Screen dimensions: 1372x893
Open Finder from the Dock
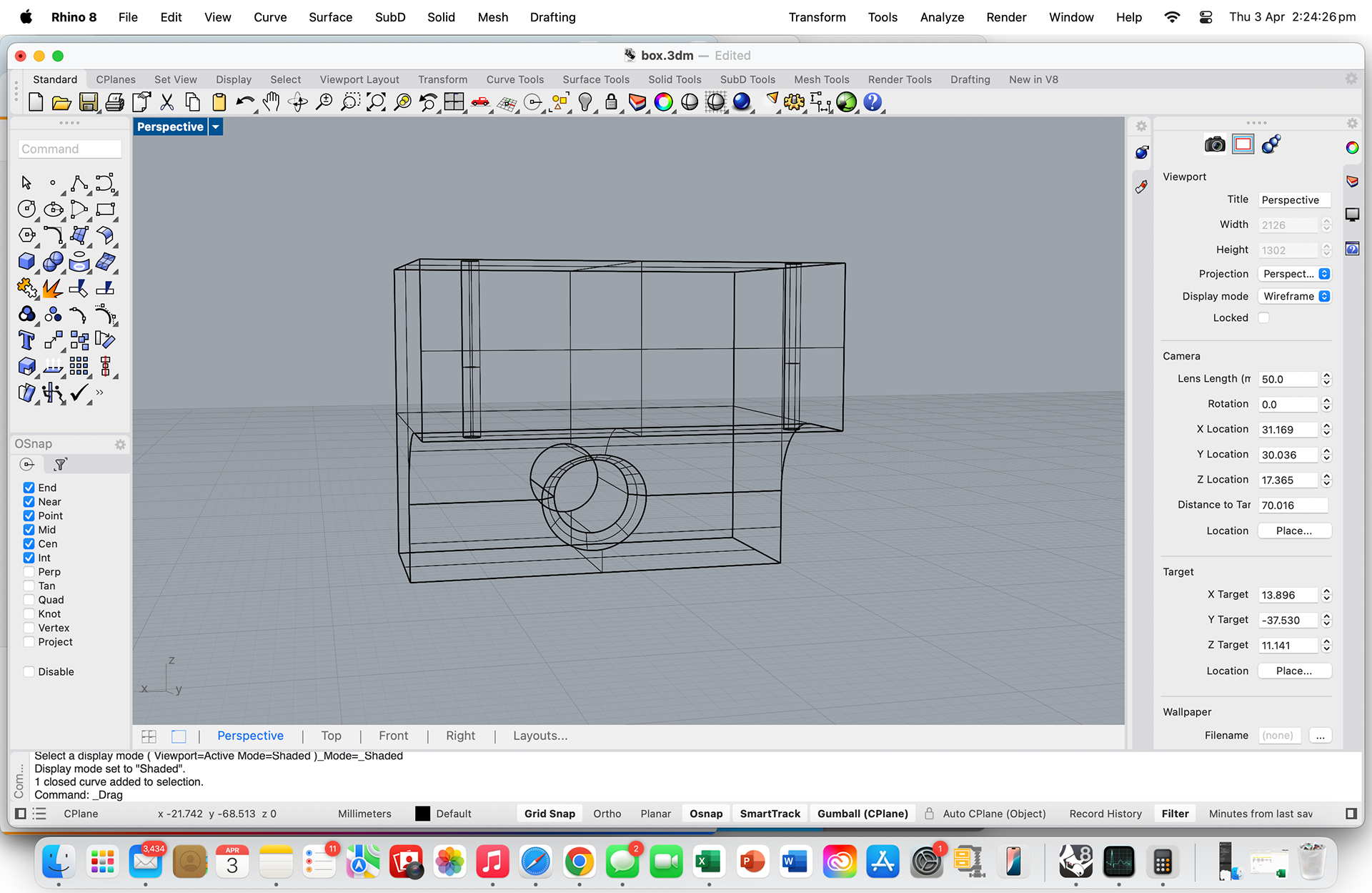pyautogui.click(x=59, y=862)
